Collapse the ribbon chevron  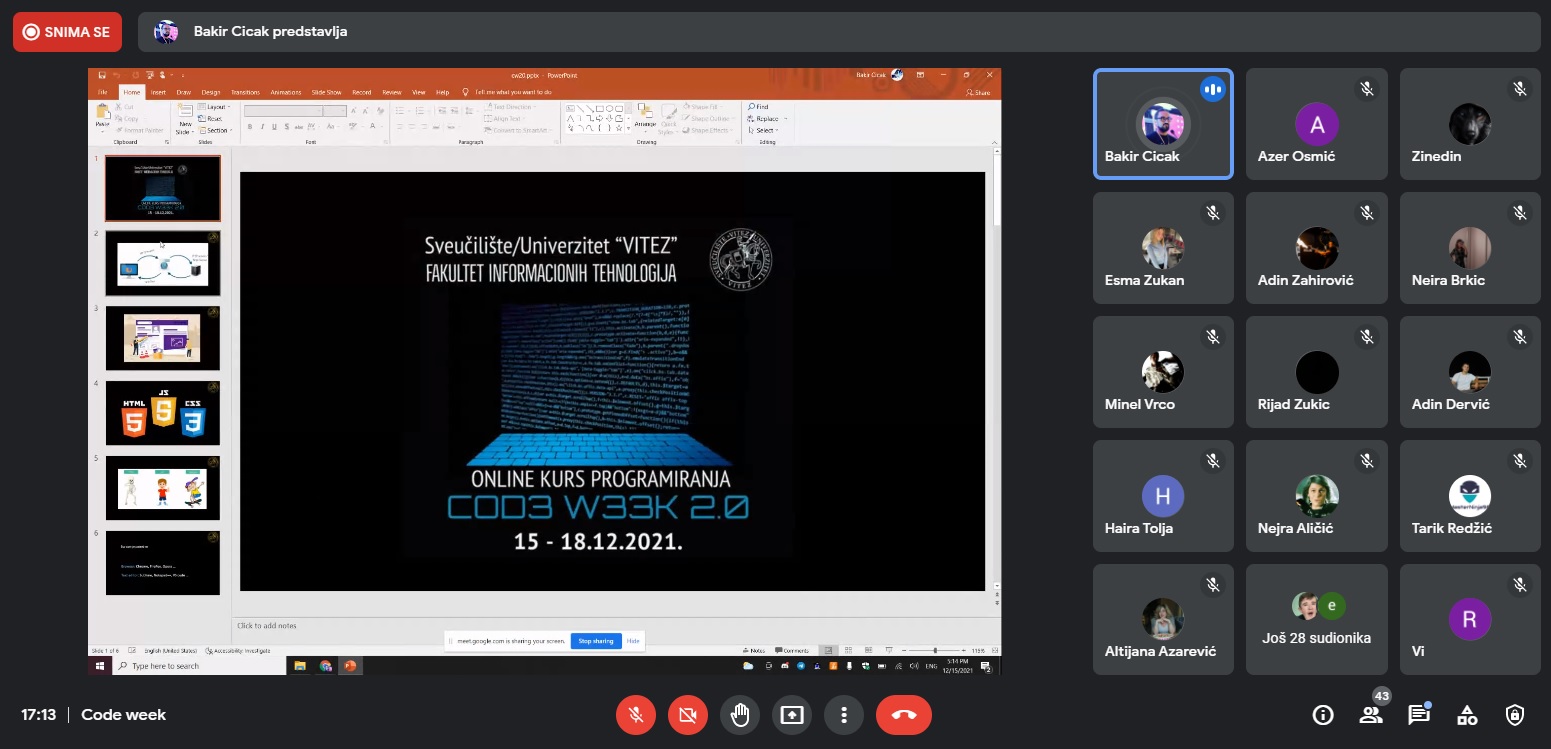coord(994,143)
